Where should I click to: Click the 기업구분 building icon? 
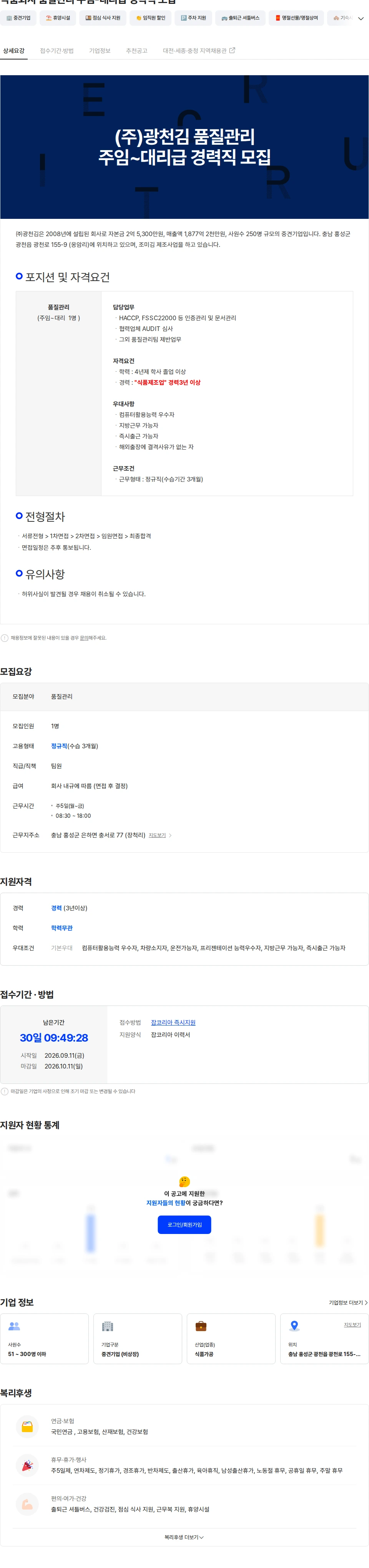pos(108,1326)
